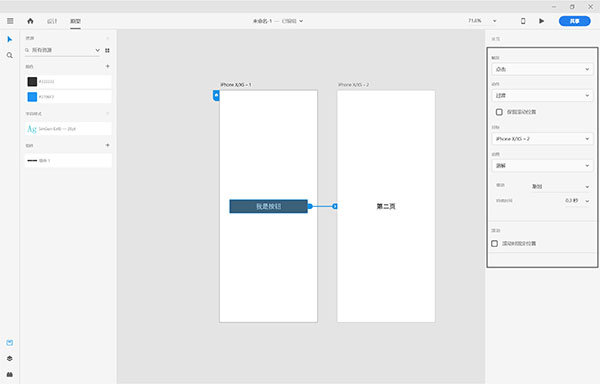Open the duration dropdown showing 0.3 秒
Screen dimensions: 600x384
(x=577, y=201)
